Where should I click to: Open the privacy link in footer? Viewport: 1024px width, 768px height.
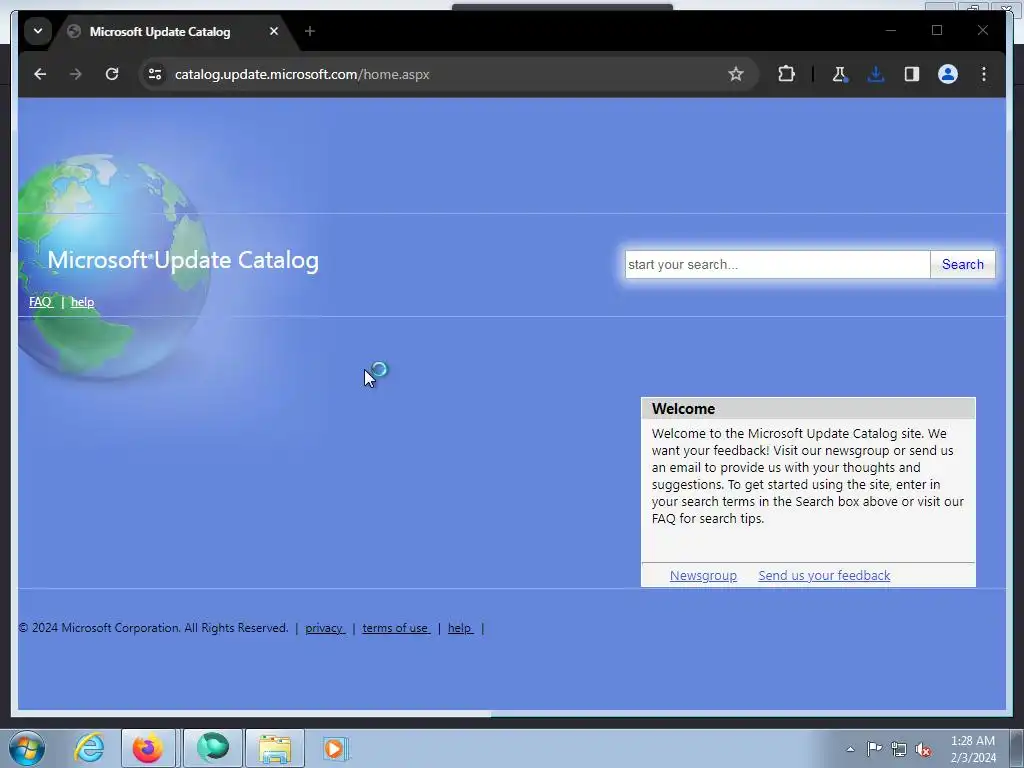click(x=325, y=628)
